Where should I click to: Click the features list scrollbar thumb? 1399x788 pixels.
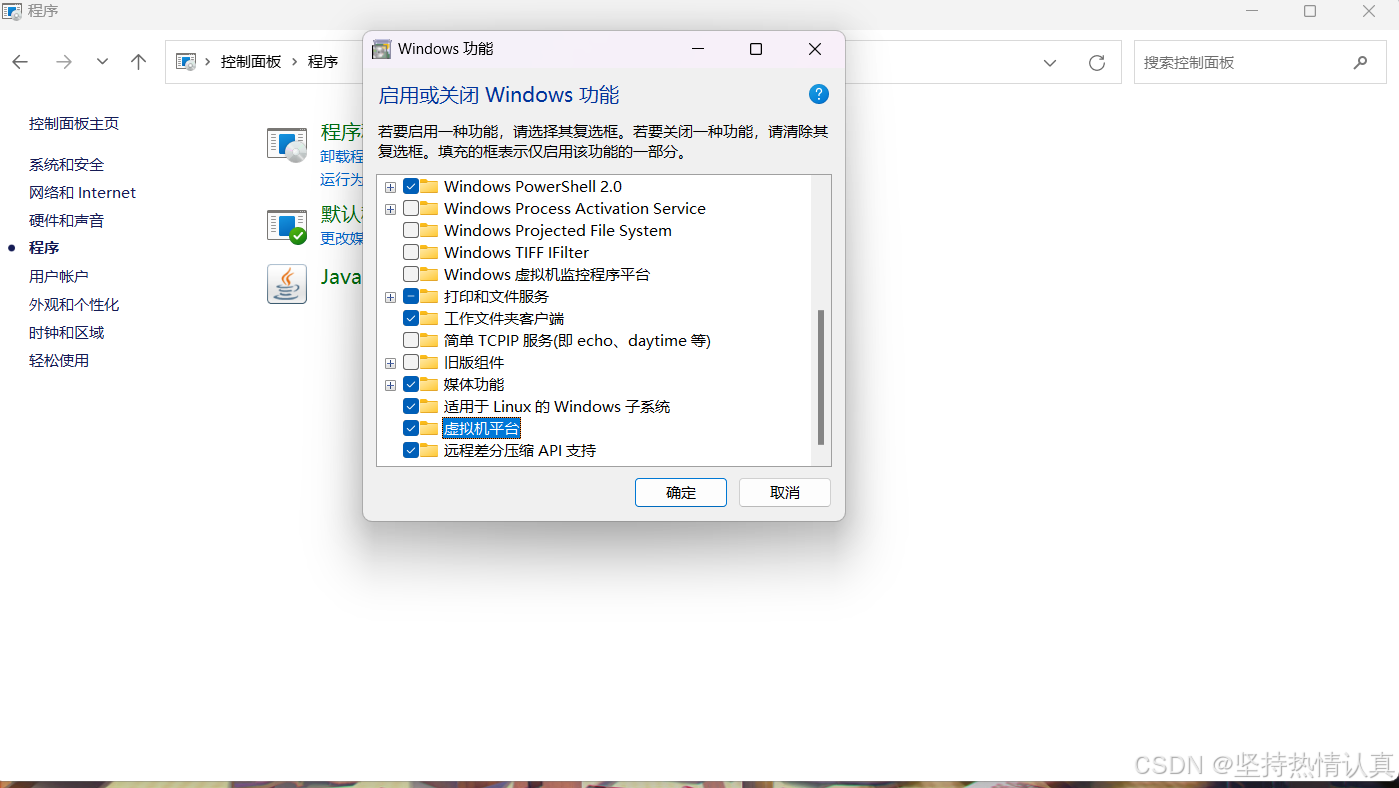pos(821,377)
